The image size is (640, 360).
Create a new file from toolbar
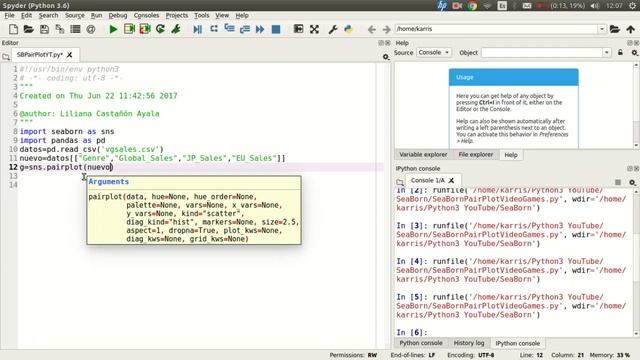[x=13, y=29]
